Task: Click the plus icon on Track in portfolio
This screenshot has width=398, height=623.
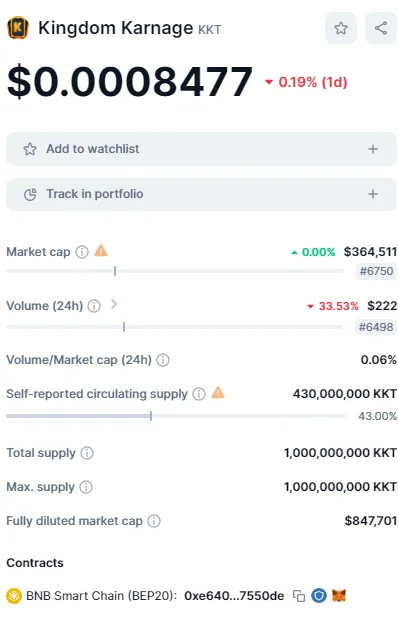Action: tap(373, 194)
